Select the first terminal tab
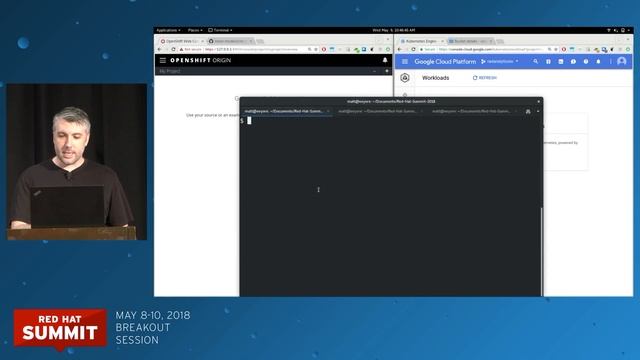The height and width of the screenshot is (360, 640). pos(286,111)
